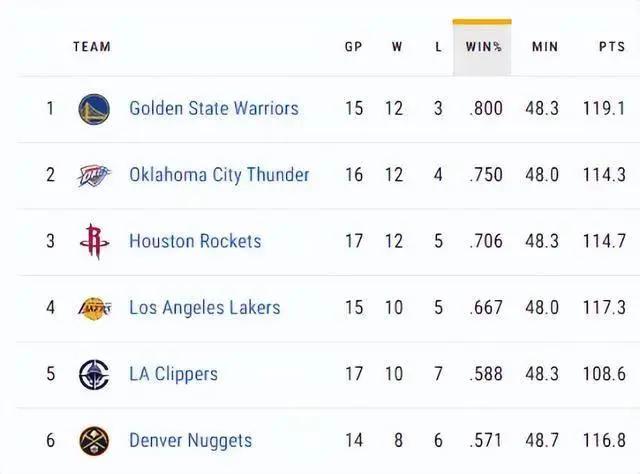This screenshot has width=640, height=474.
Task: Click the Golden State Warriors logo
Action: [94, 109]
